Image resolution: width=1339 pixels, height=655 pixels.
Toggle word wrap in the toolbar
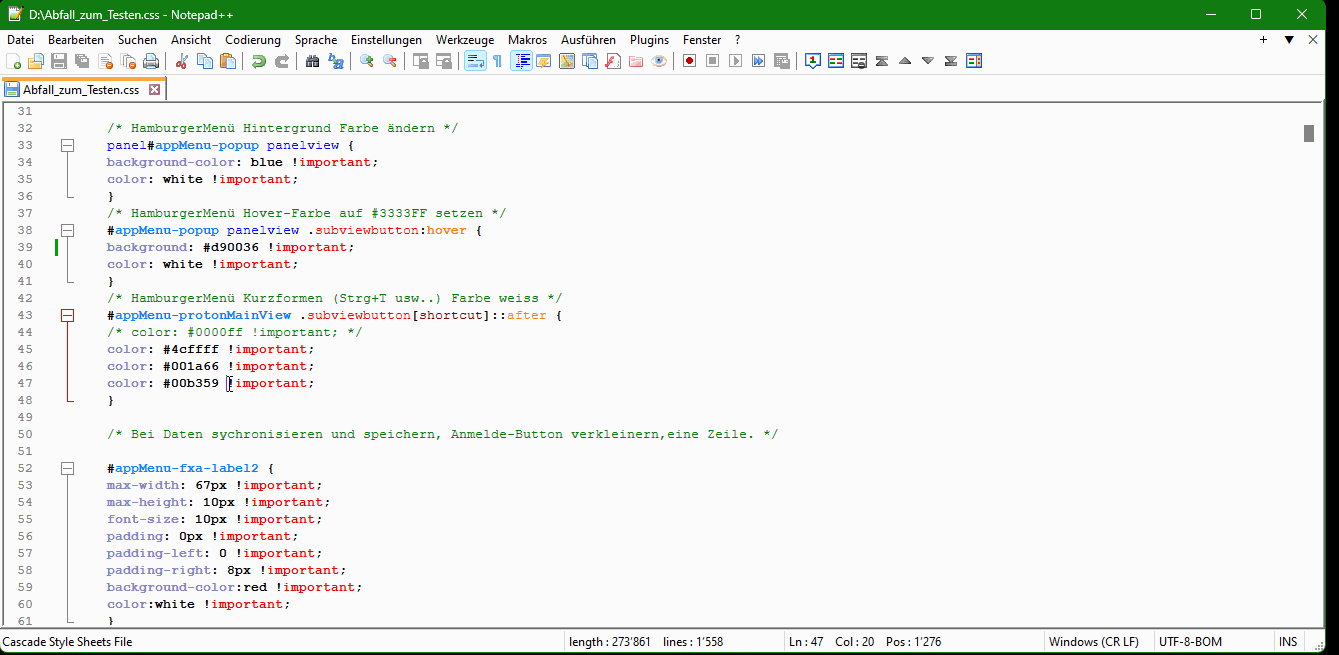click(475, 62)
